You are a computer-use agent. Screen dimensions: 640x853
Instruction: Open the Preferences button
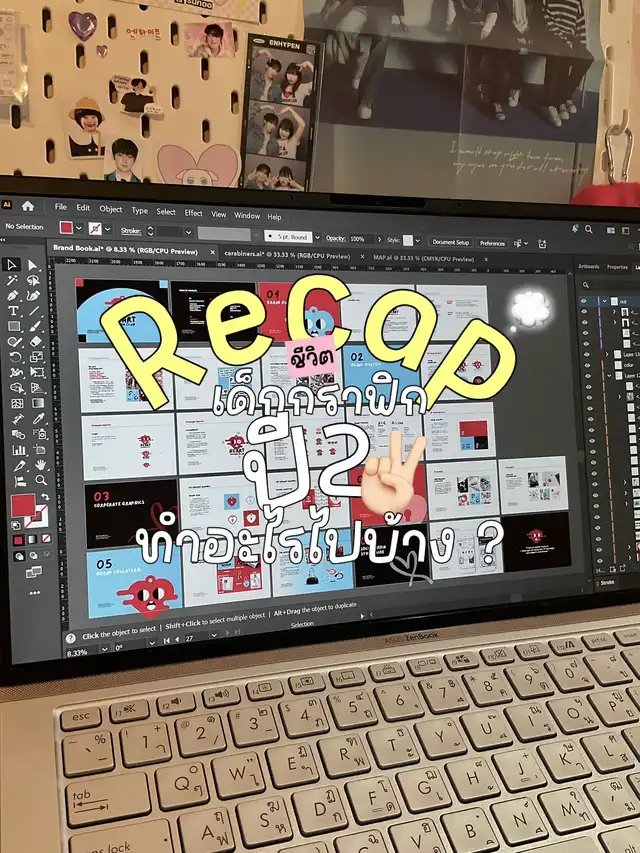tap(492, 243)
